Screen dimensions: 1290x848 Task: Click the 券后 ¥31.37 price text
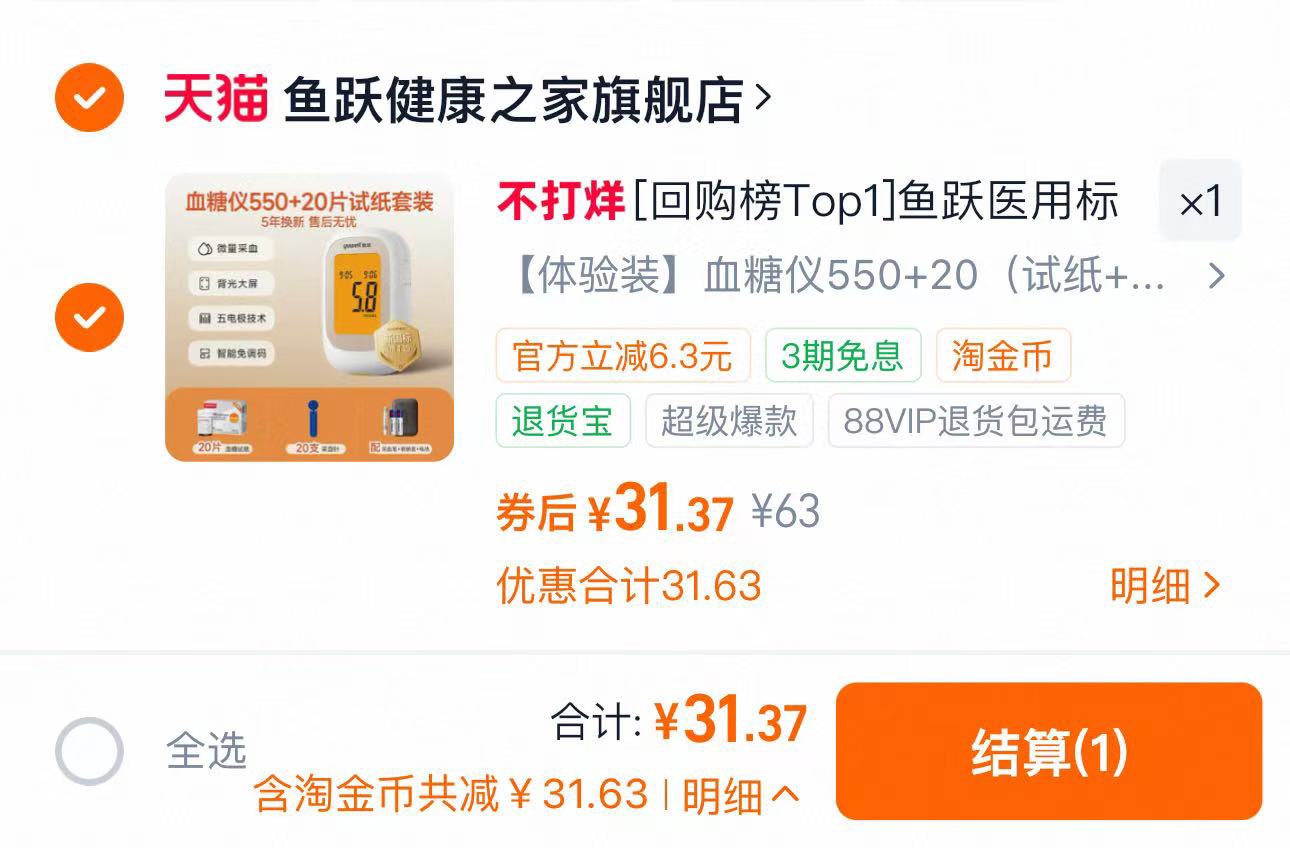[x=615, y=509]
